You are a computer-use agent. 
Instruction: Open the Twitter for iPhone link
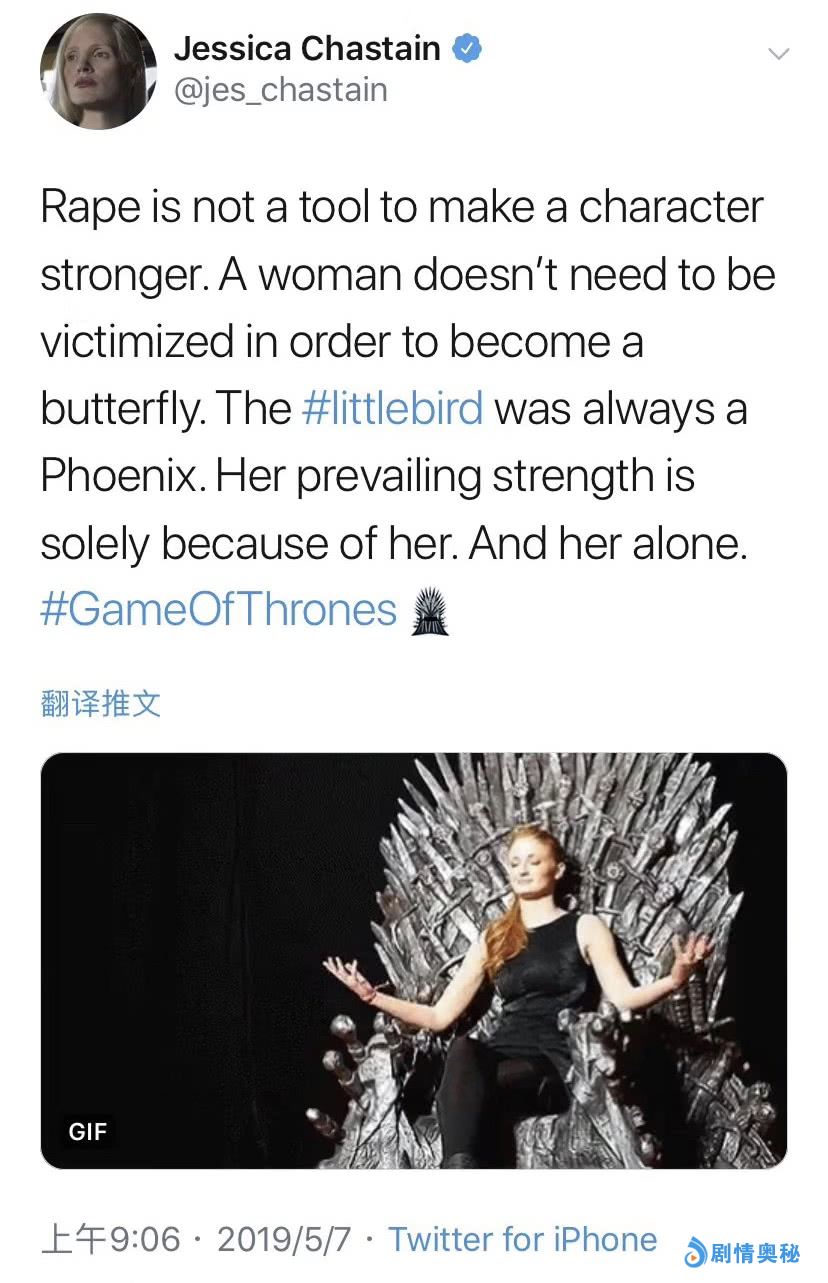[x=522, y=1239]
